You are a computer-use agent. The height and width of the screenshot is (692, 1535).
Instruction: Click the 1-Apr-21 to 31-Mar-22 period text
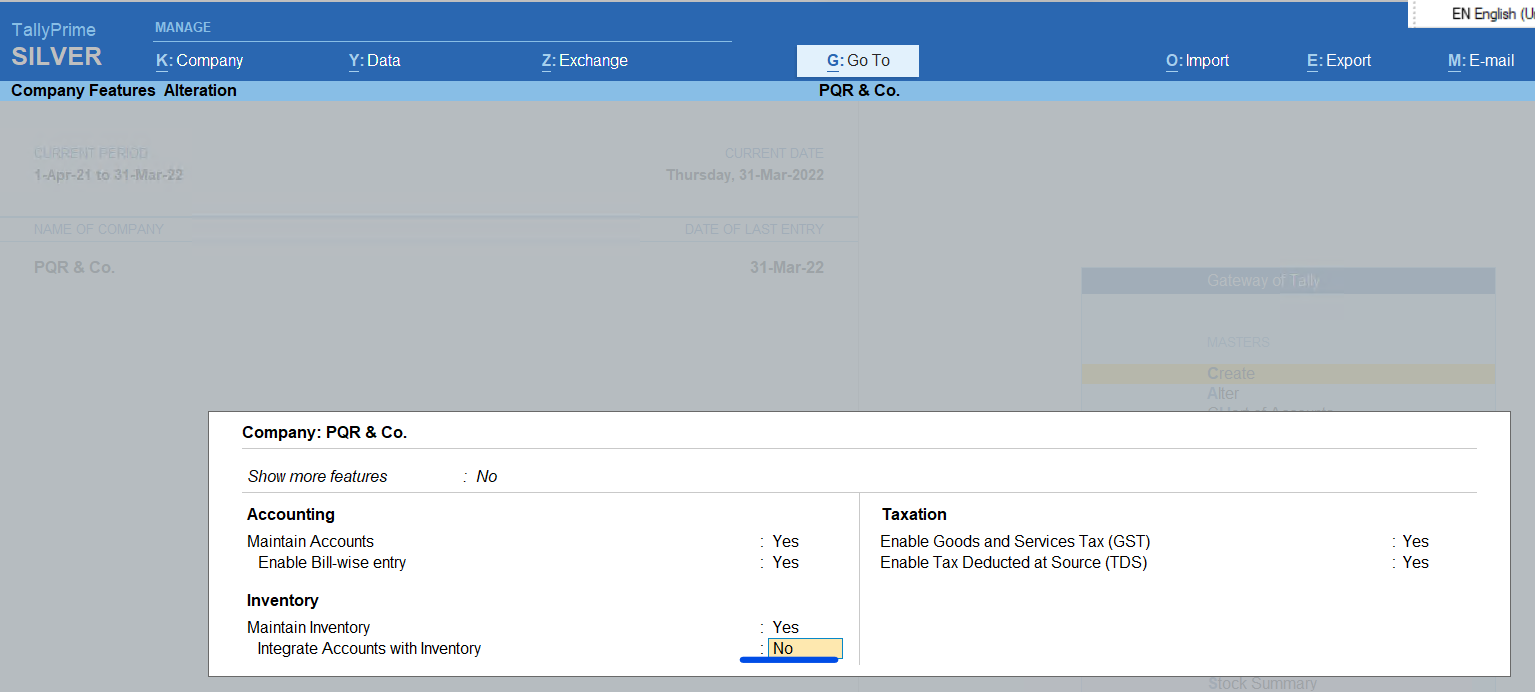pos(109,175)
